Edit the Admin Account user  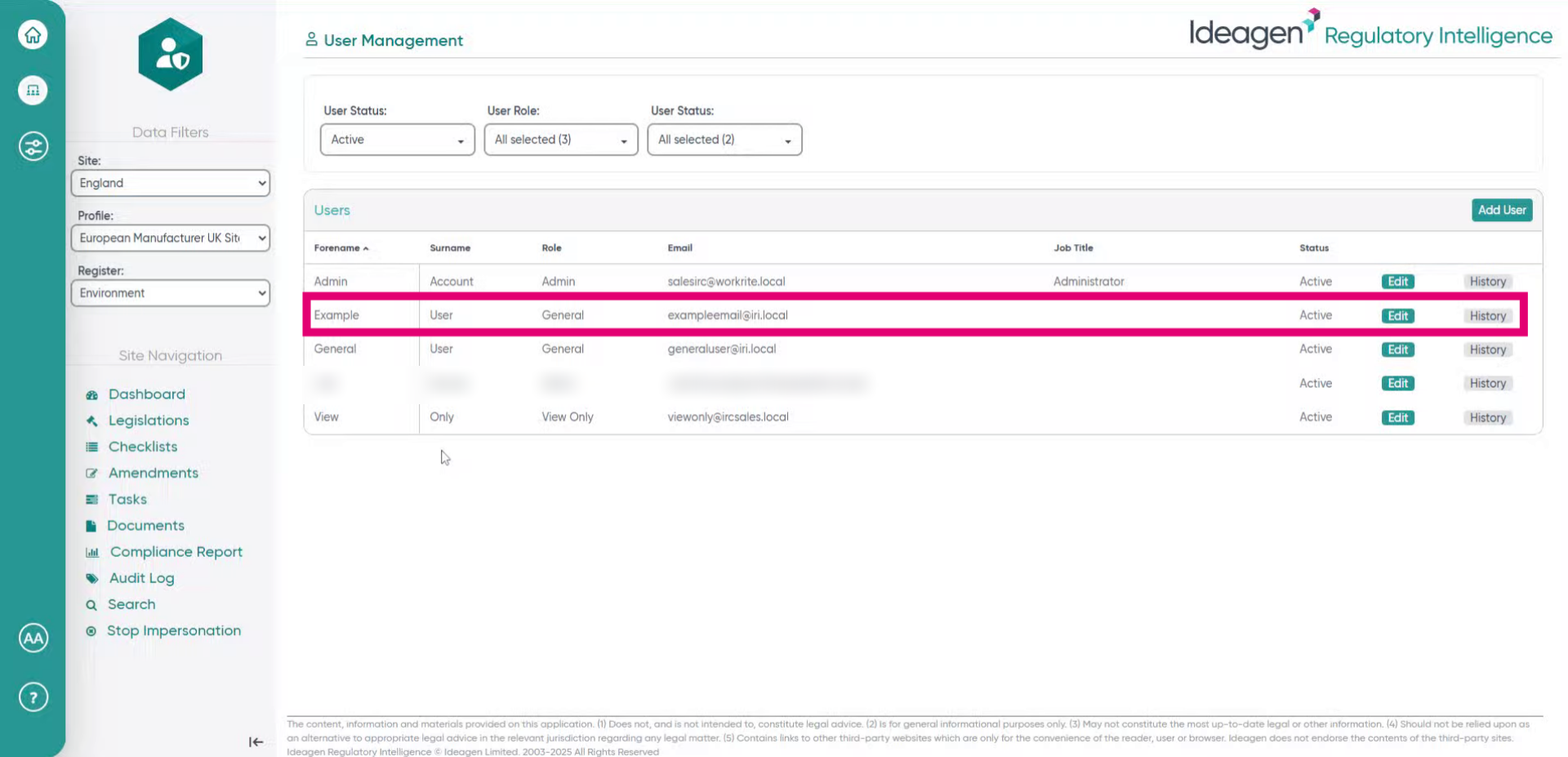click(1398, 282)
